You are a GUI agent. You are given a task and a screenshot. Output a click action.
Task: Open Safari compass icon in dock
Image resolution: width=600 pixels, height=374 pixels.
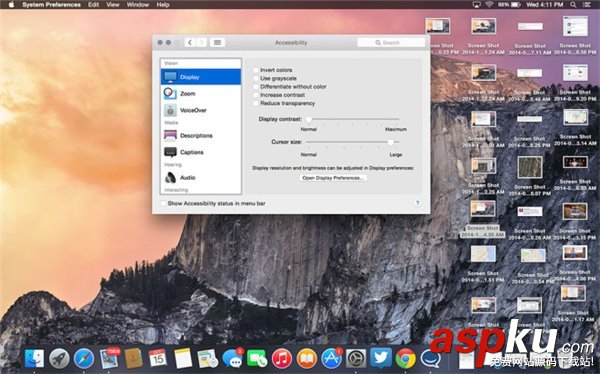84,359
